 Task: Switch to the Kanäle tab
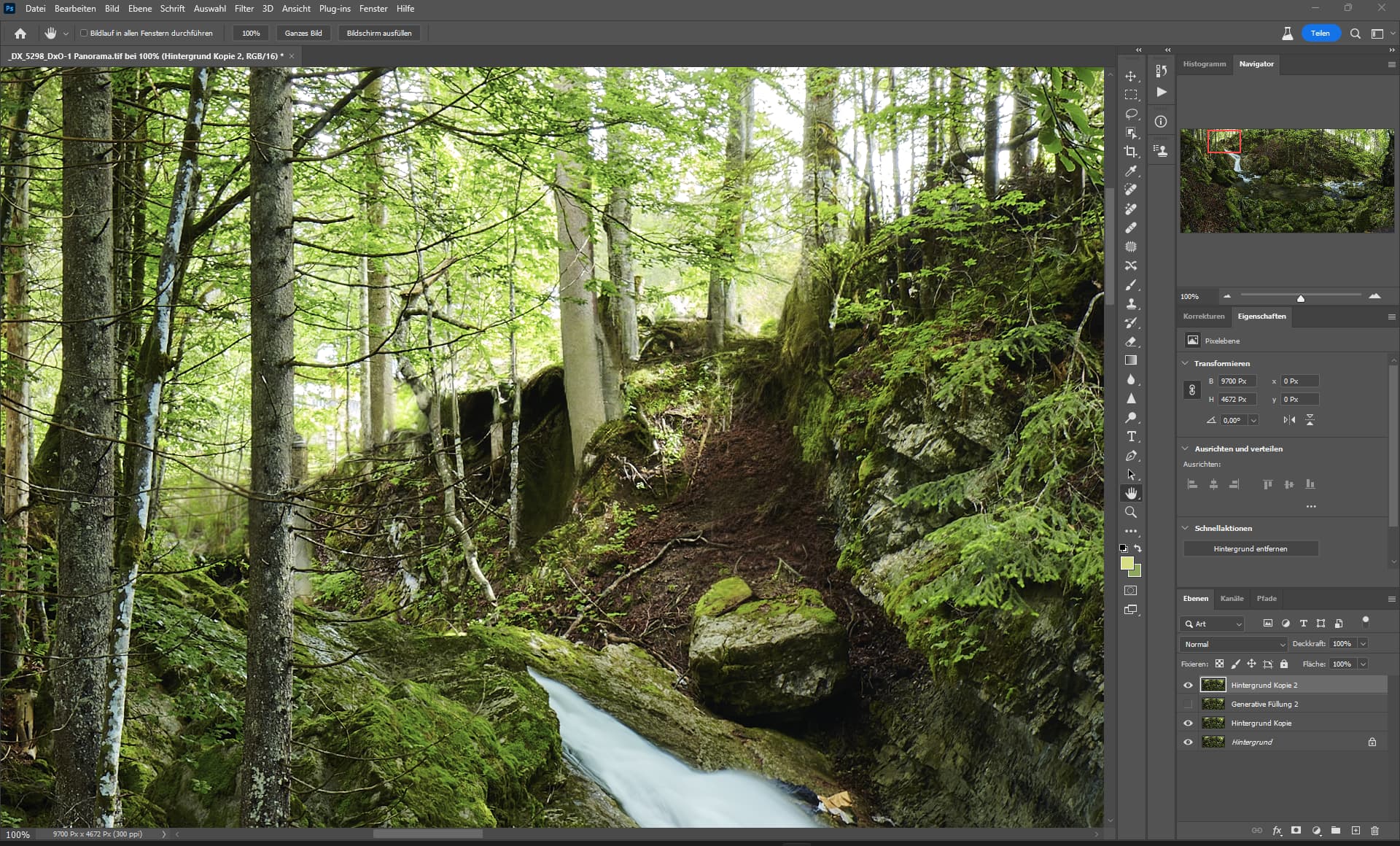pos(1232,598)
